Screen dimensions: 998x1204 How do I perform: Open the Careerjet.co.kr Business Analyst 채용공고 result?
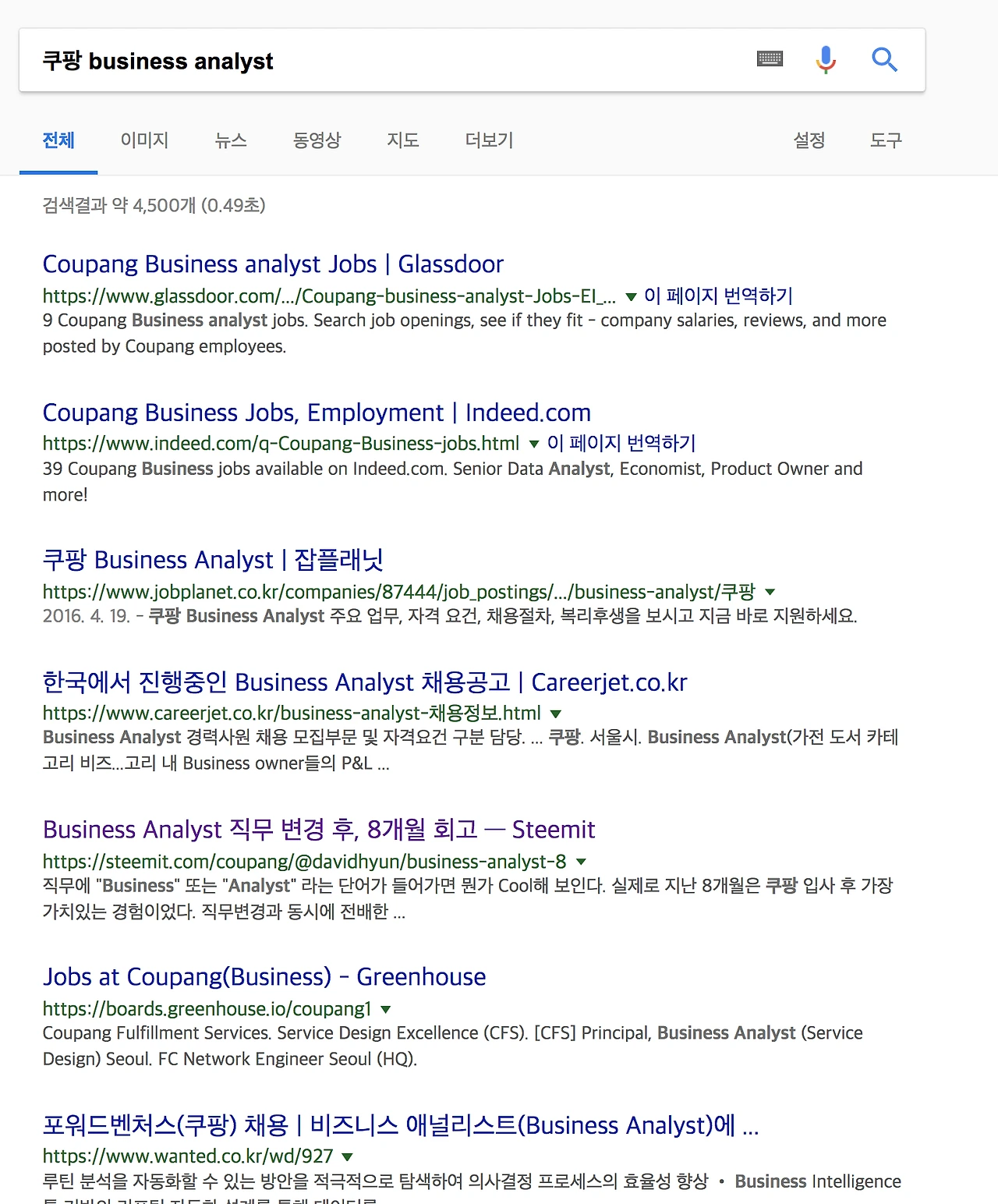point(365,682)
